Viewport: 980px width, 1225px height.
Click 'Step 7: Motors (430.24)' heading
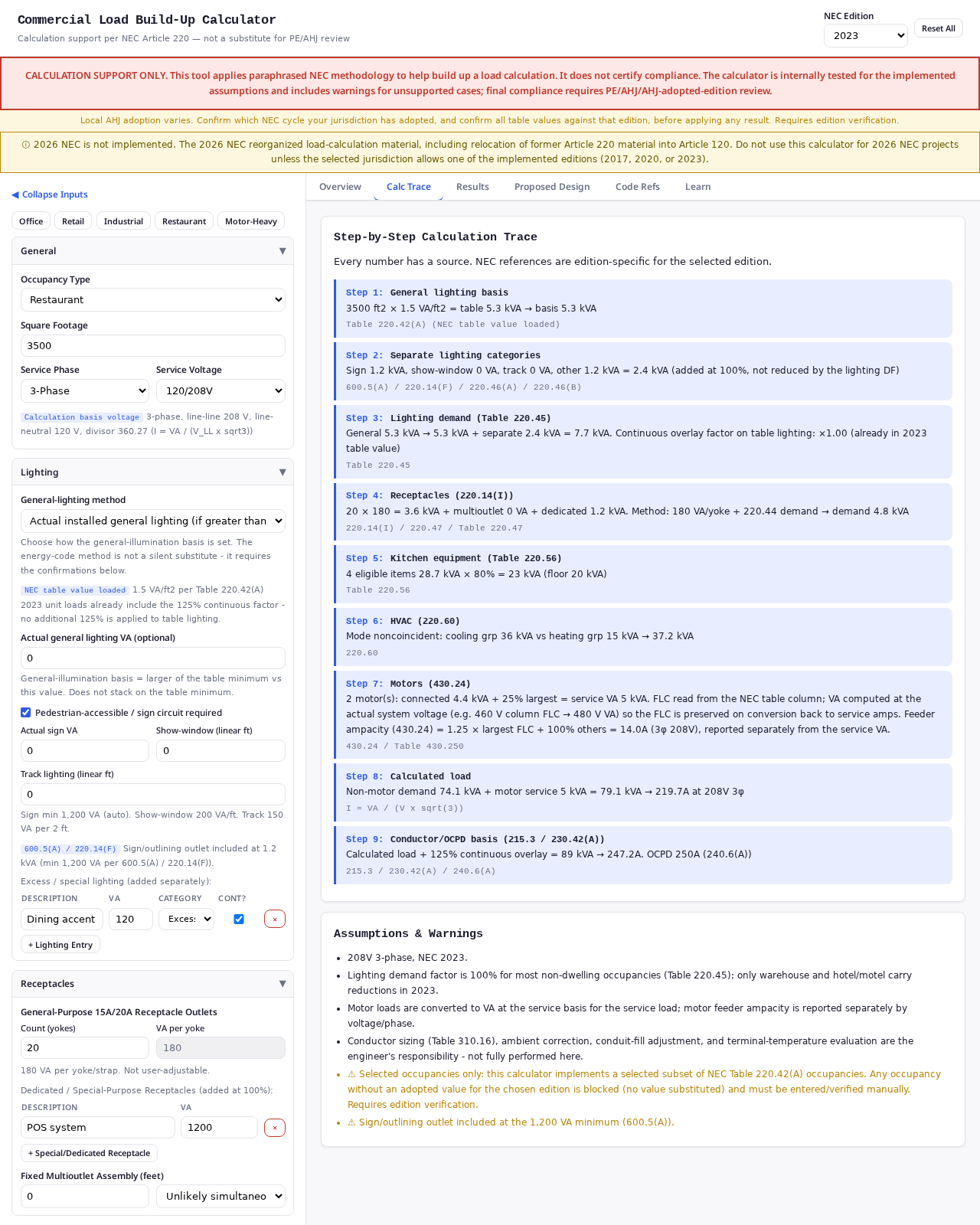[408, 684]
